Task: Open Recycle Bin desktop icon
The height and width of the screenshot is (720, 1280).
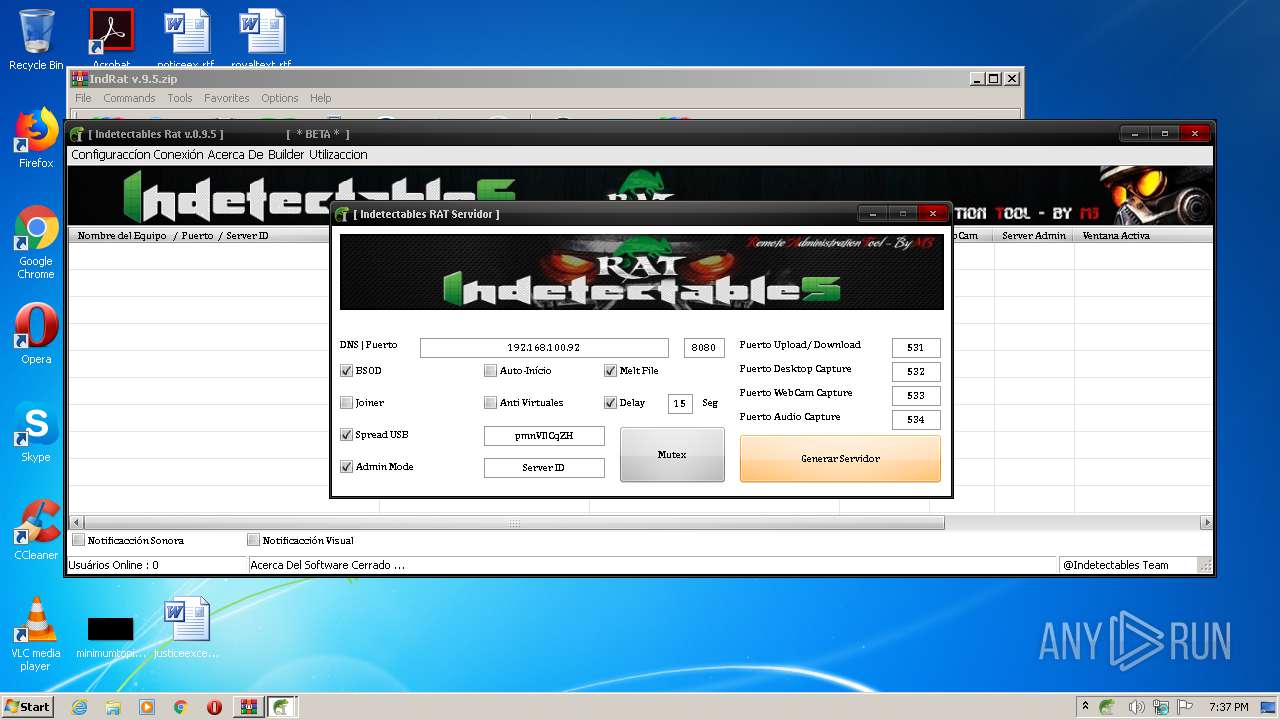Action: point(36,38)
